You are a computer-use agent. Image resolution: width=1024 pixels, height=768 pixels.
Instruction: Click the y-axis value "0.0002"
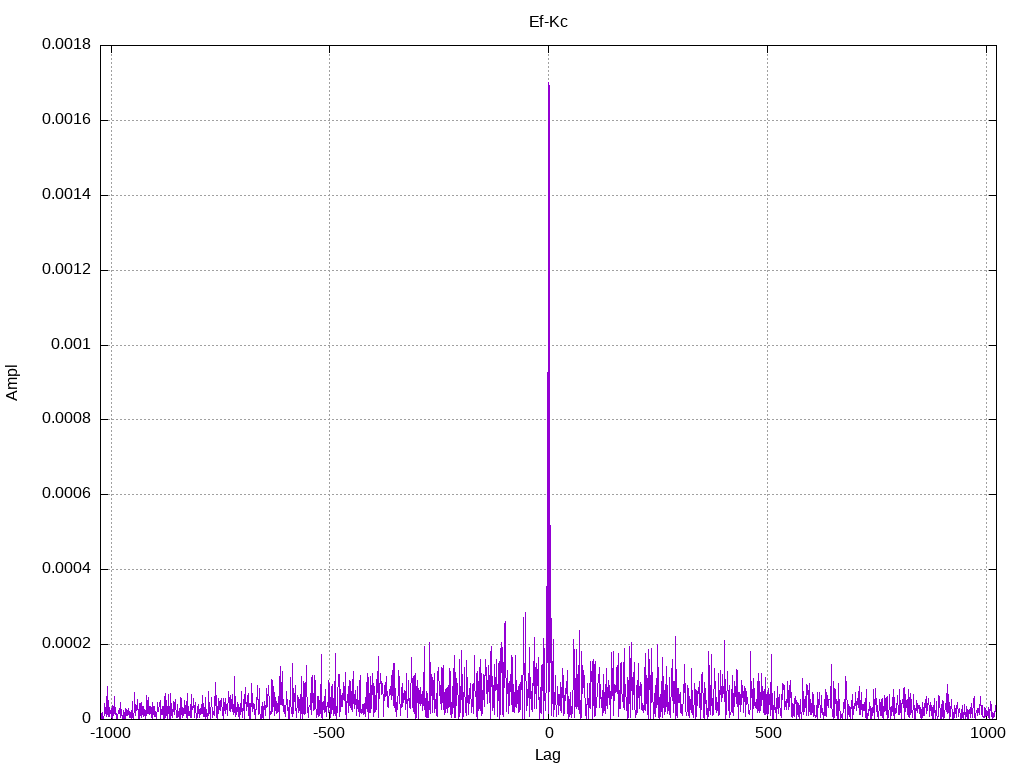pyautogui.click(x=67, y=644)
